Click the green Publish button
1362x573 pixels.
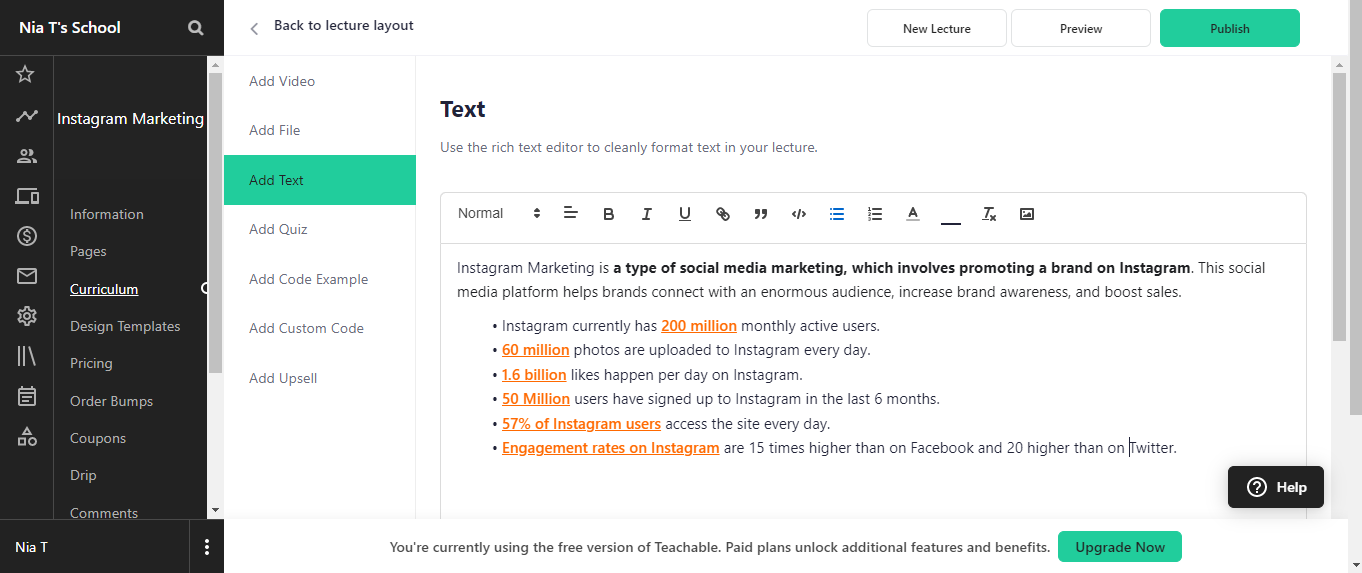click(x=1229, y=29)
